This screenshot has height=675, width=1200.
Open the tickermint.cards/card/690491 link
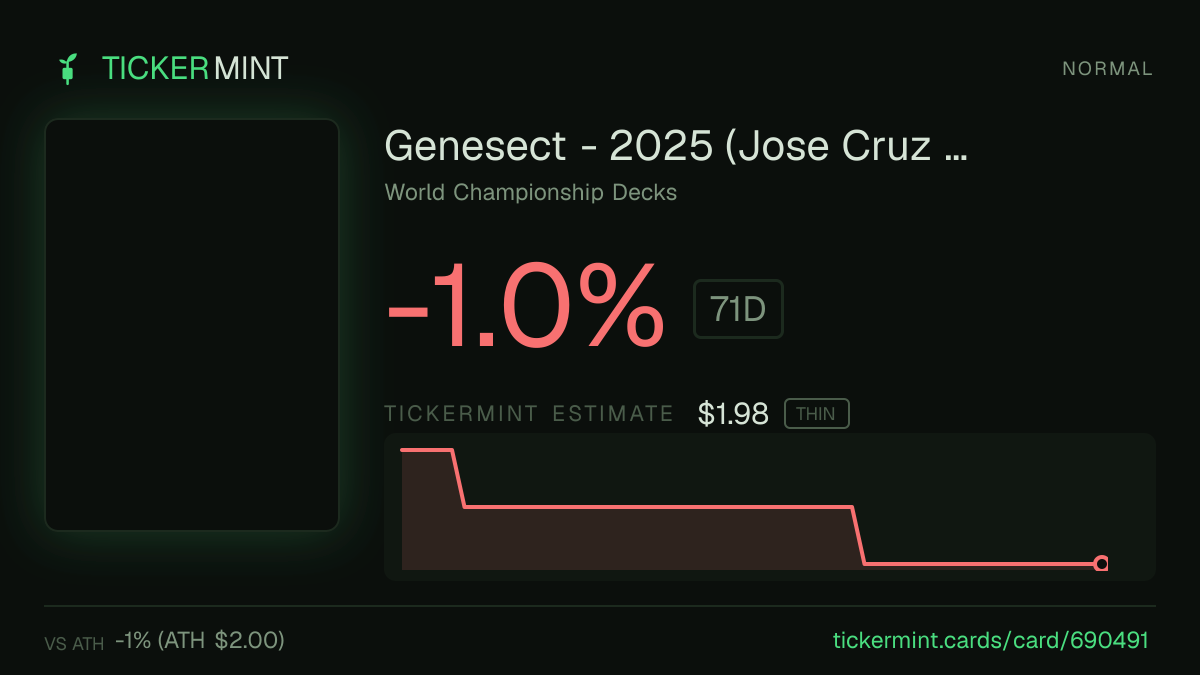tap(991, 640)
